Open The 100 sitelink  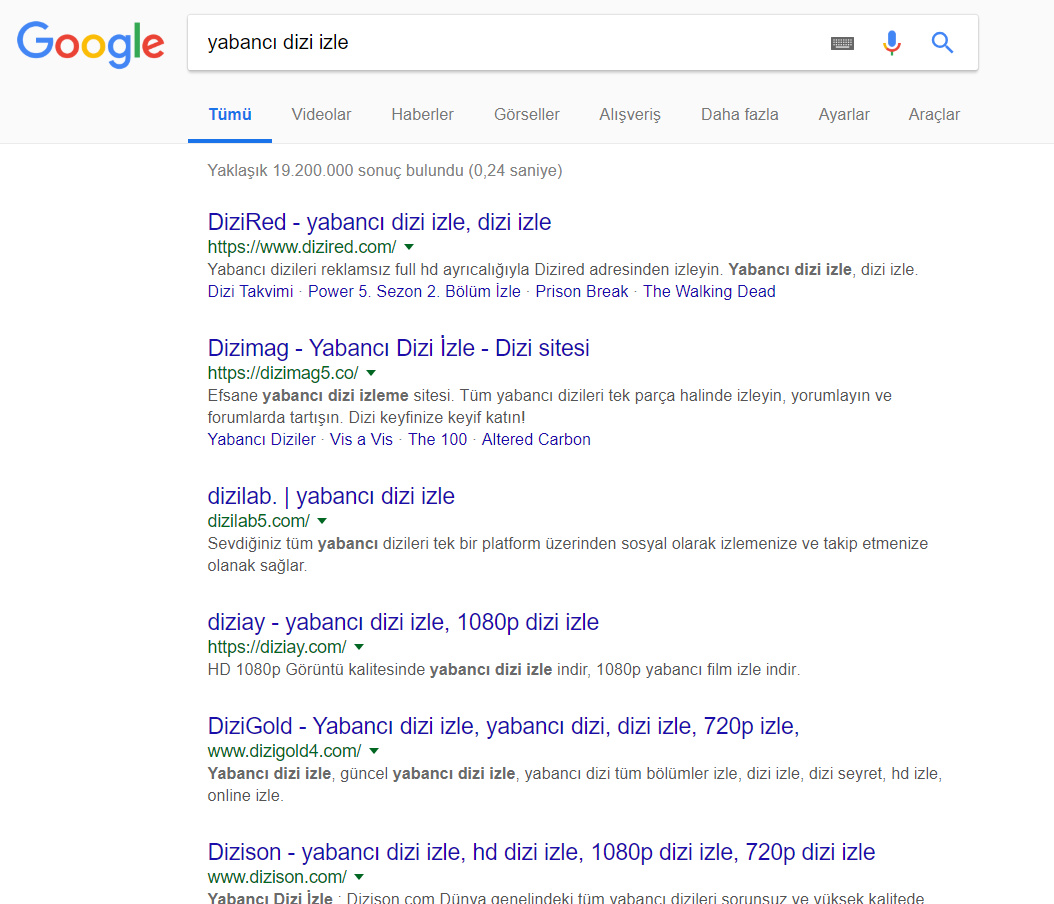438,439
